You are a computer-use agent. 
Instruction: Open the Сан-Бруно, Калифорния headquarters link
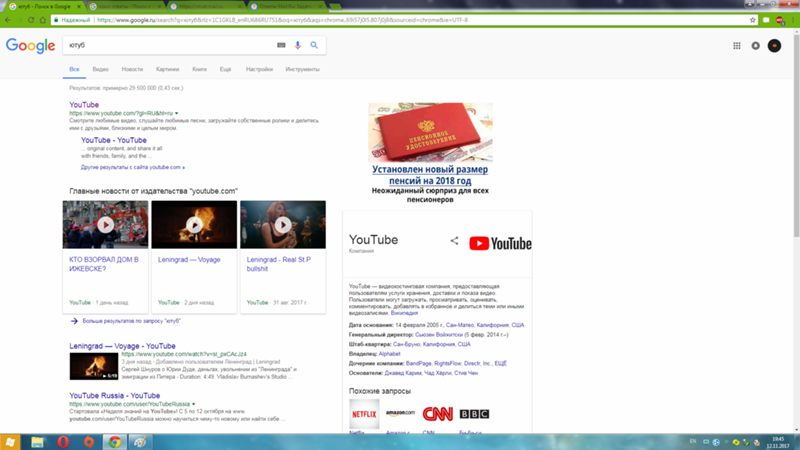tap(432, 344)
